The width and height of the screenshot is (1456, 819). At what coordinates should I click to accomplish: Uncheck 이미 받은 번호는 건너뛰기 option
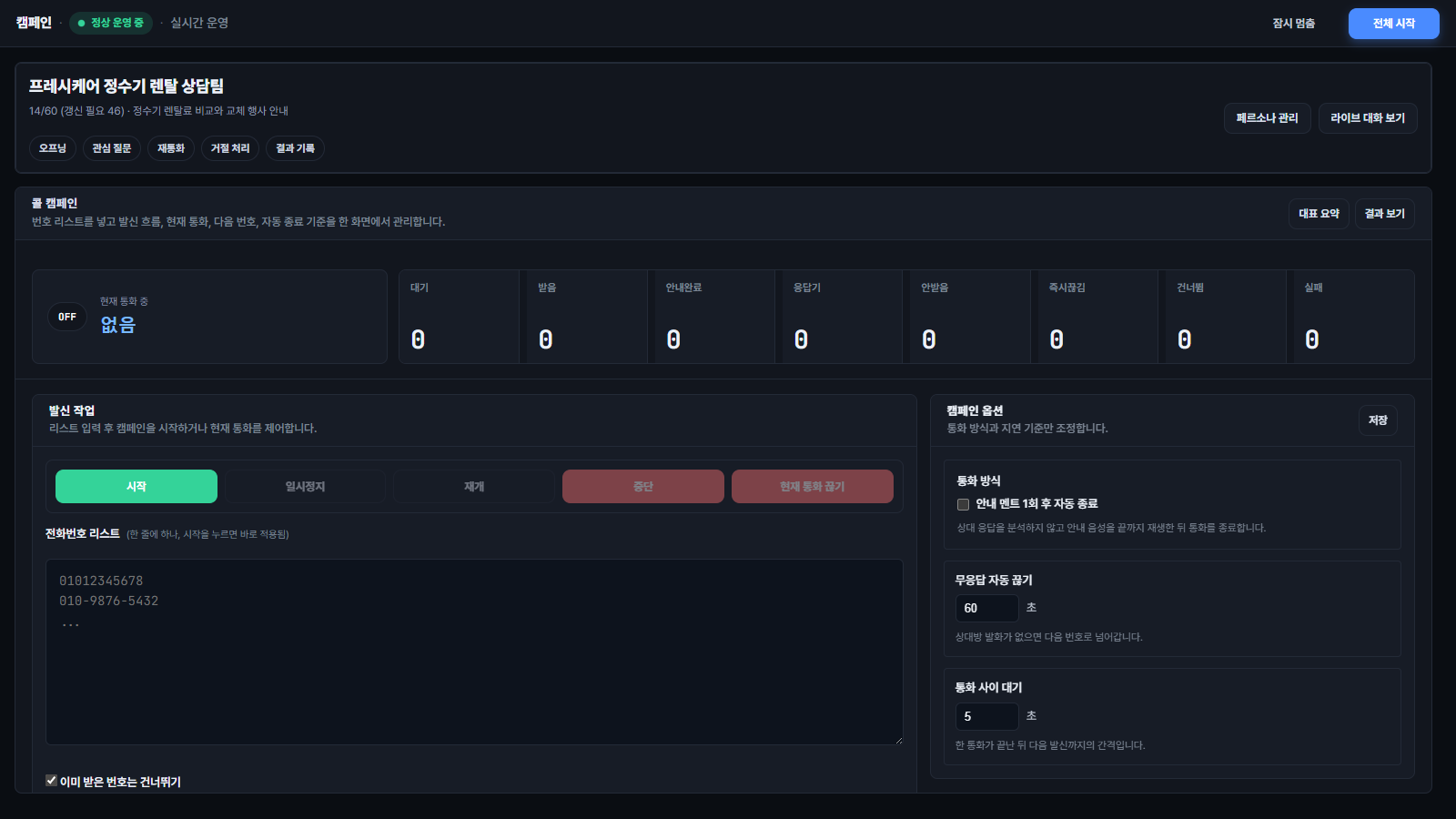(x=52, y=781)
